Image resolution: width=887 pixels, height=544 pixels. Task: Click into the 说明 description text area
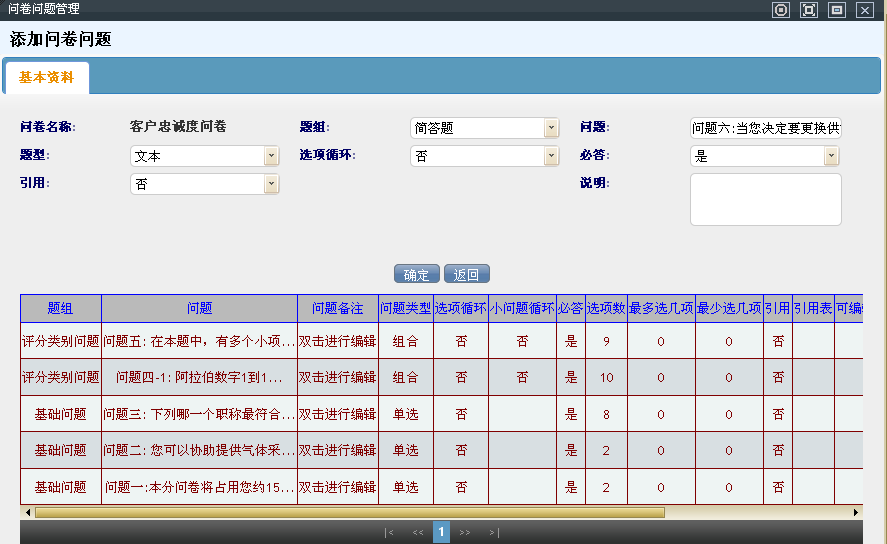pyautogui.click(x=765, y=199)
